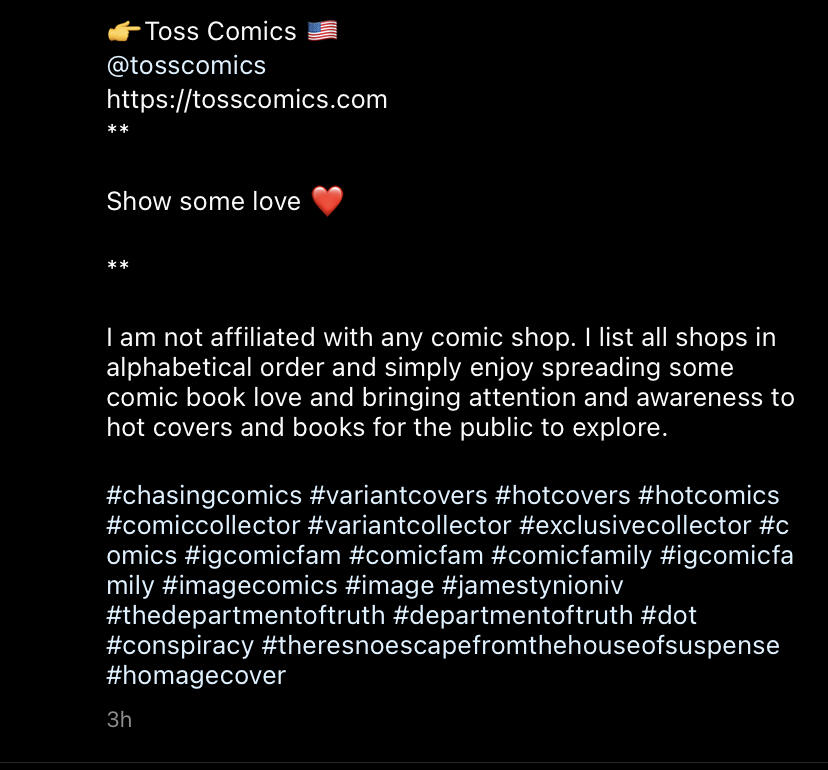This screenshot has width=828, height=770.
Task: Open the #theresnoescapefromthehouseofsuspense hashtag
Action: (521, 646)
